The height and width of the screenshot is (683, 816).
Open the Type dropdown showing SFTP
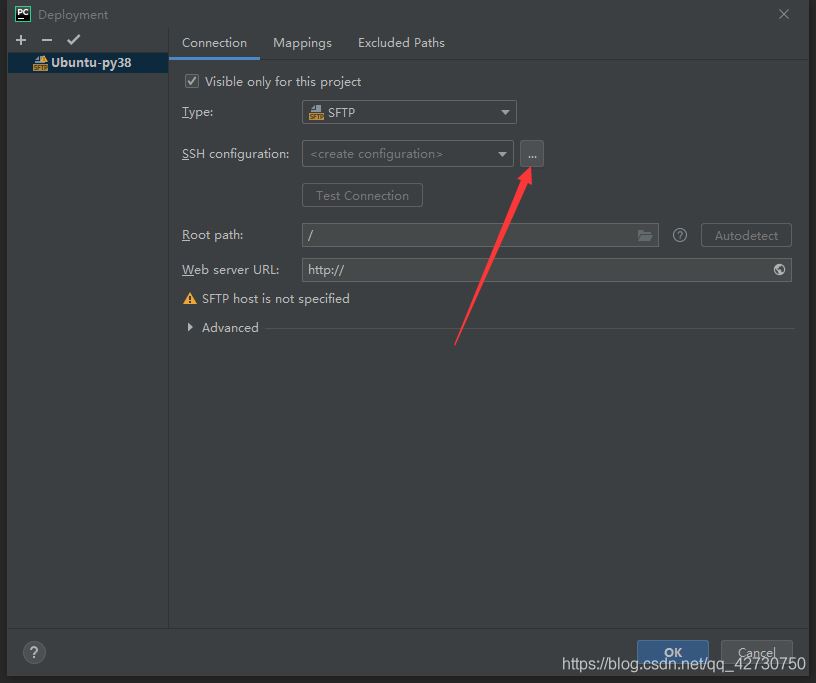tap(409, 112)
